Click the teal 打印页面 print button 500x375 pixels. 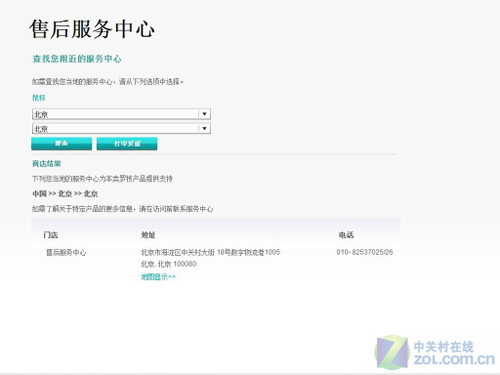pyautogui.click(x=127, y=144)
